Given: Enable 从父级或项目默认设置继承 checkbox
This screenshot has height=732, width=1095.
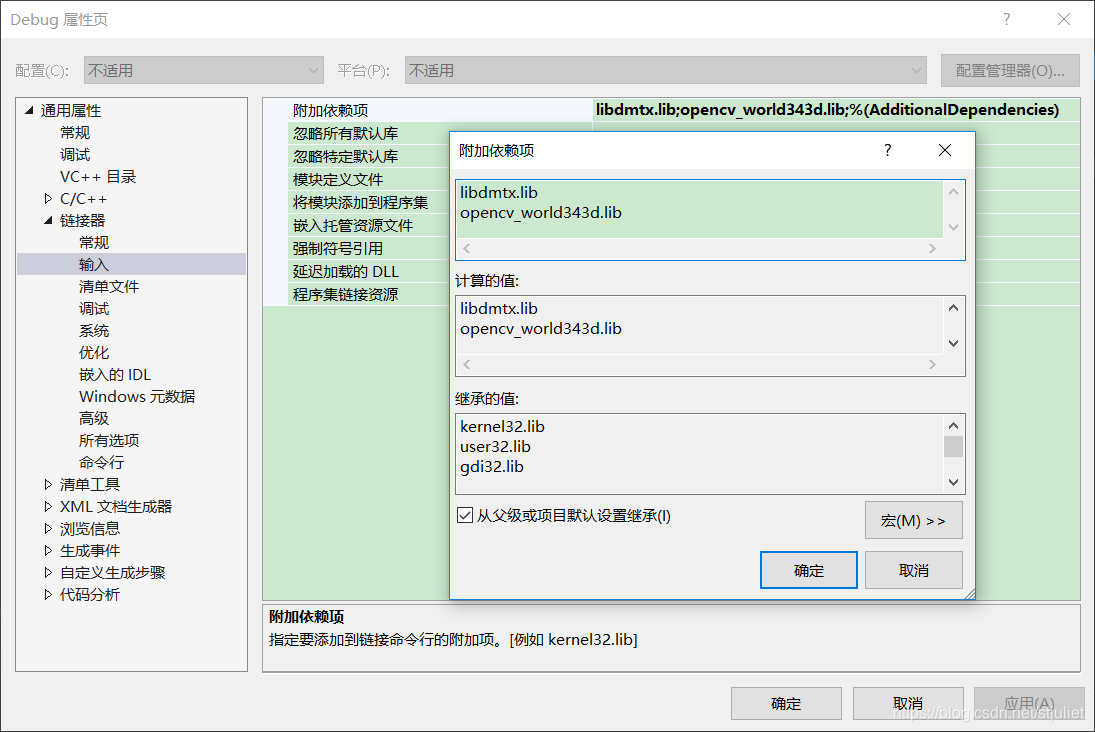Looking at the screenshot, I should (x=466, y=515).
